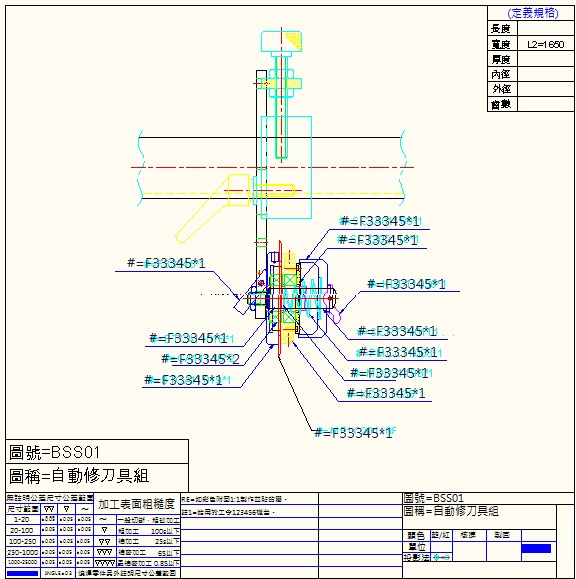This screenshot has width=576, height=579.
Task: Click the green crossed bearing box in assembly
Action: pos(289,281)
